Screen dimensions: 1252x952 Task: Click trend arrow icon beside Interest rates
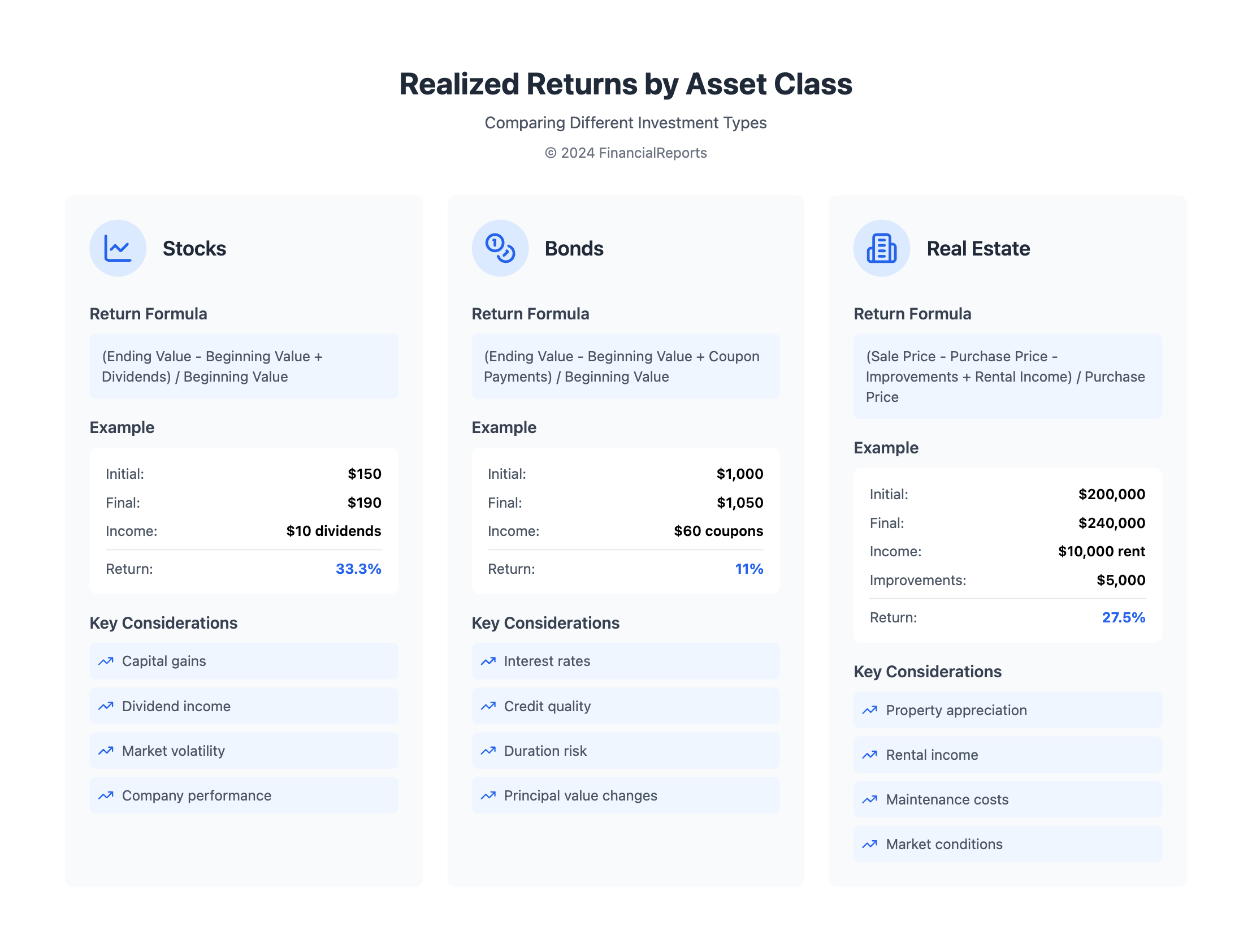[488, 661]
